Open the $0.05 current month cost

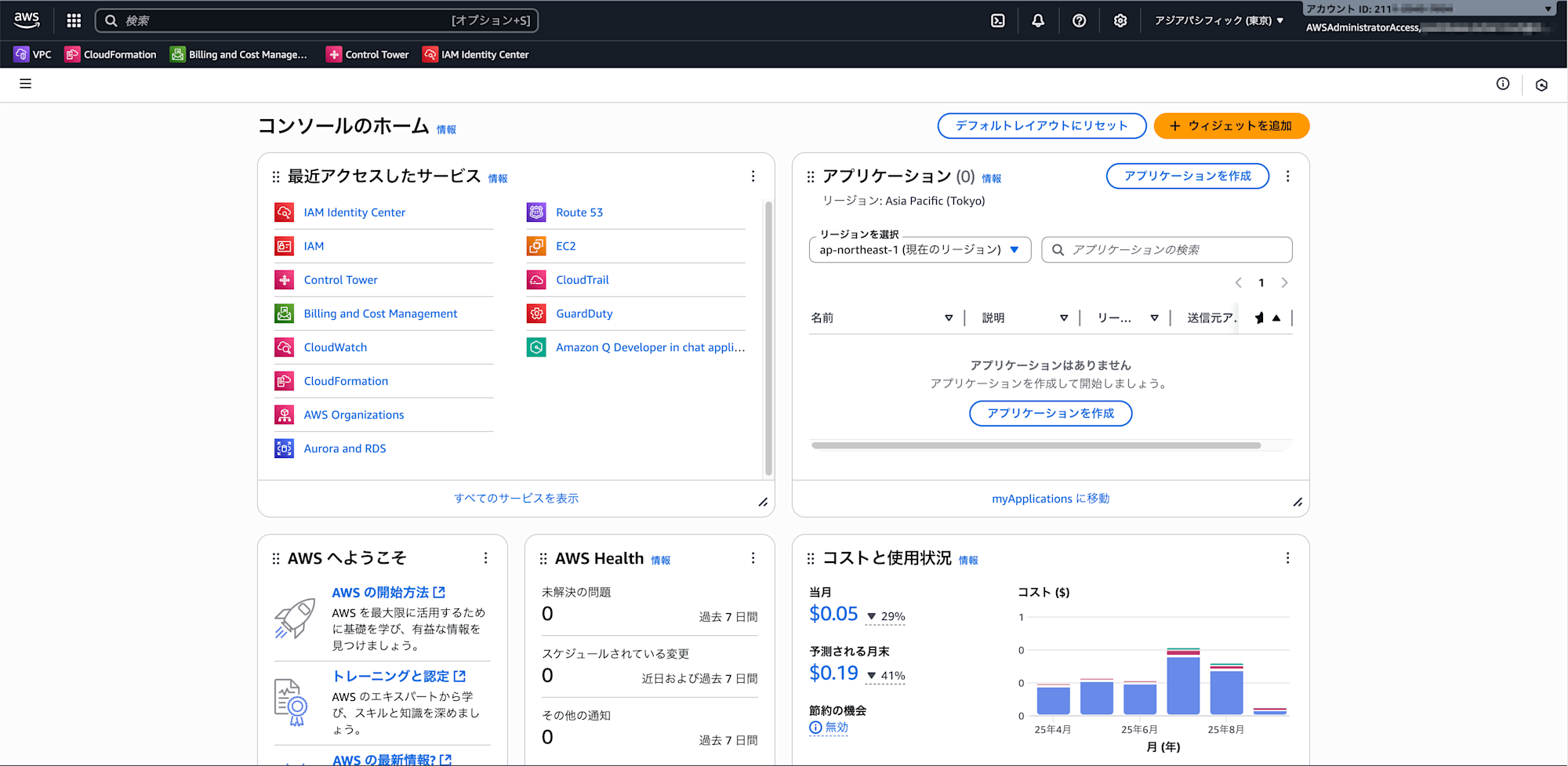[833, 614]
